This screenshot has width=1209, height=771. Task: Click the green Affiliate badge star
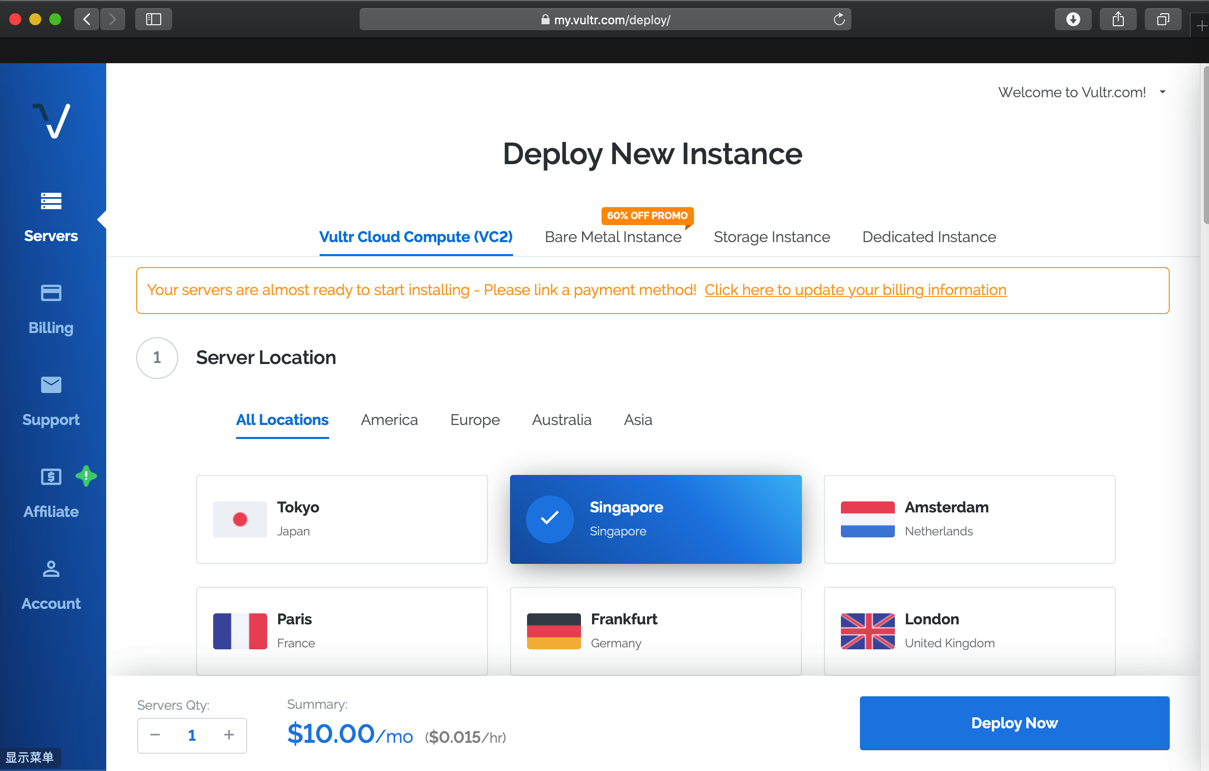point(86,476)
